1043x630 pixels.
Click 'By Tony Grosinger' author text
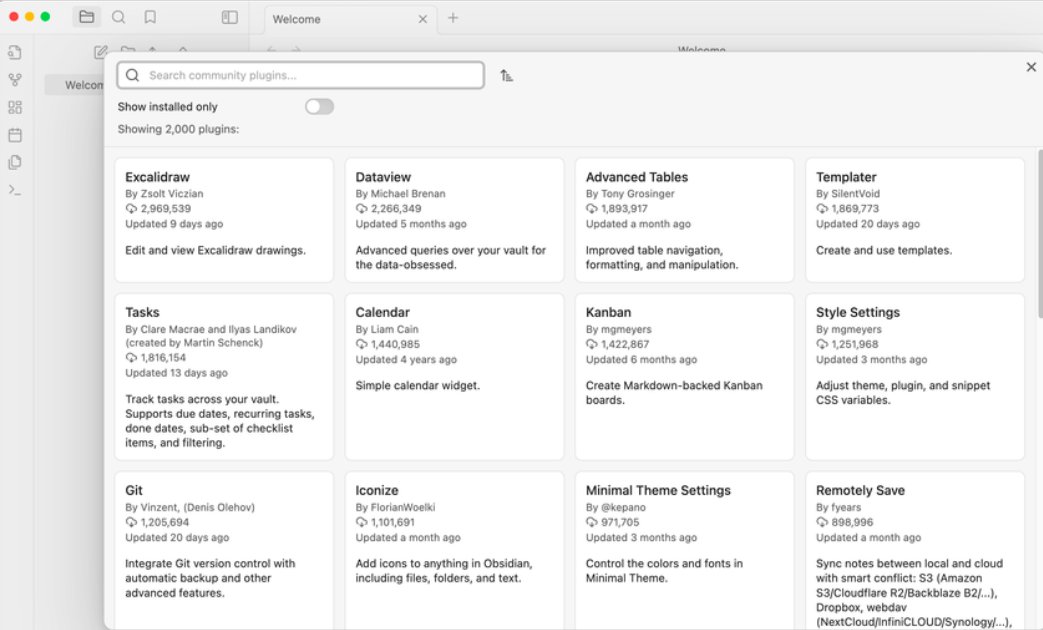tap(630, 194)
